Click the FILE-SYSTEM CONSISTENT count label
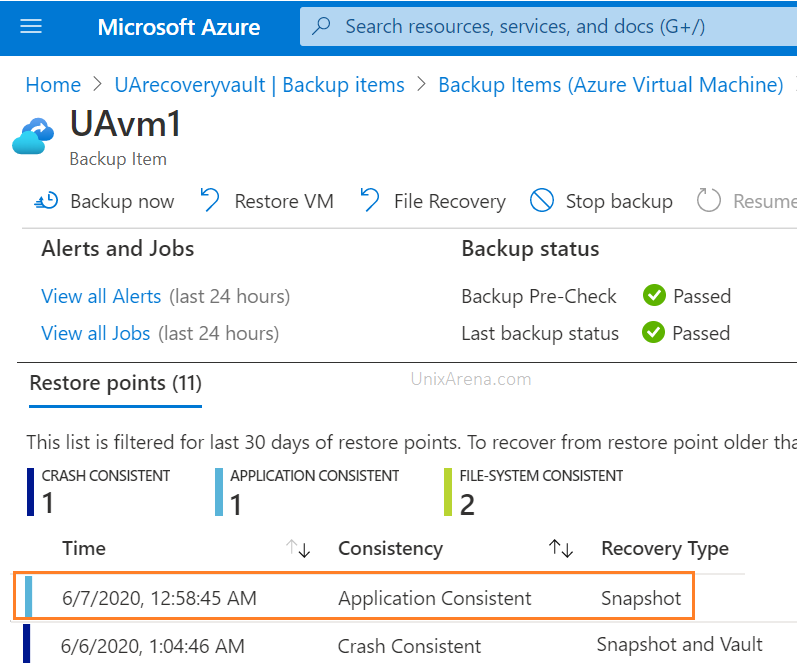Screen dimensions: 797x663 [541, 476]
